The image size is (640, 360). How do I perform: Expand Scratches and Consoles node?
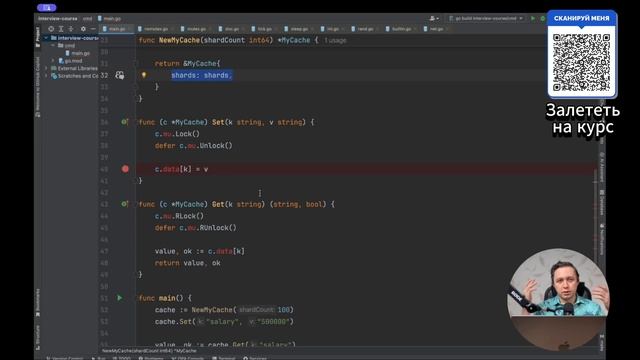point(46,76)
